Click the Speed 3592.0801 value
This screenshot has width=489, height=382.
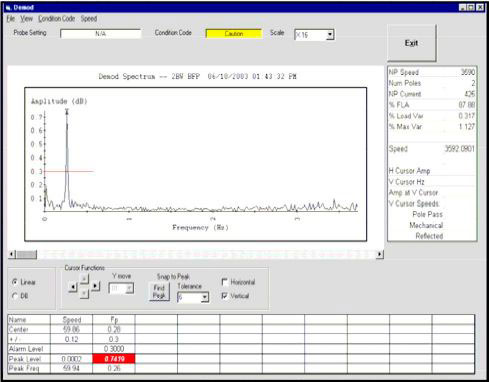[x=460, y=149]
